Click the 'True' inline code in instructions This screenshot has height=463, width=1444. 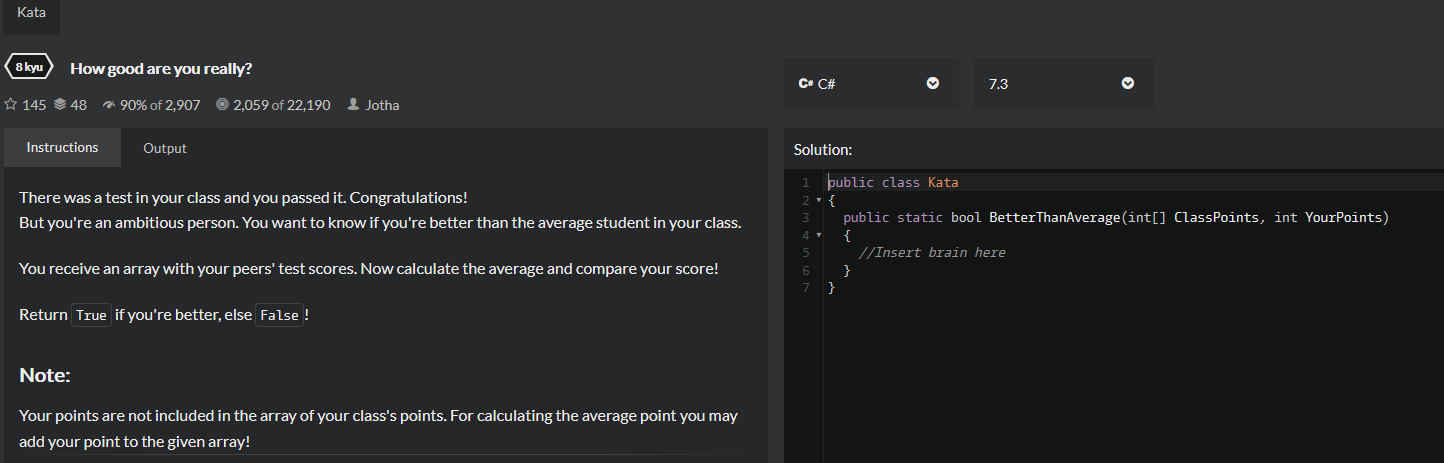pyautogui.click(x=91, y=315)
